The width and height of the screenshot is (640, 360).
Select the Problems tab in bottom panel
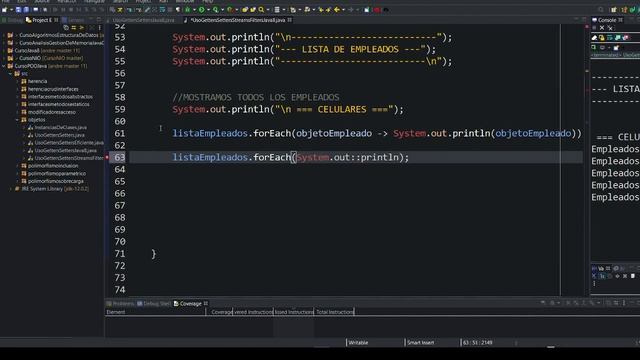coord(120,304)
